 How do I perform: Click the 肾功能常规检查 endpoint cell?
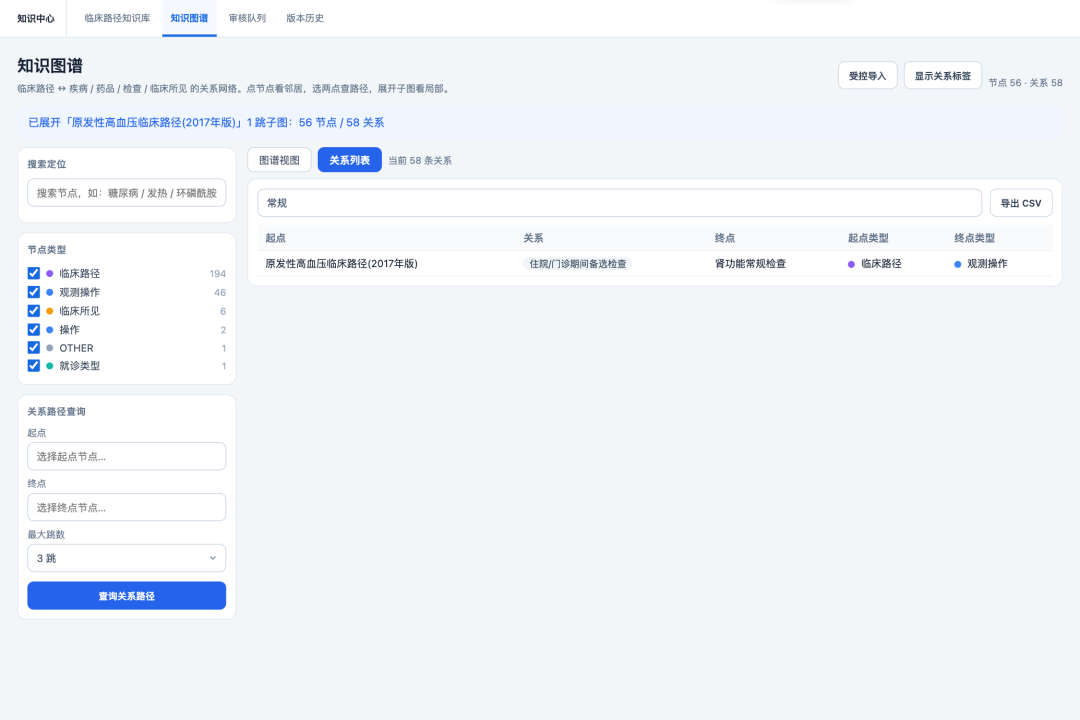pyautogui.click(x=750, y=263)
